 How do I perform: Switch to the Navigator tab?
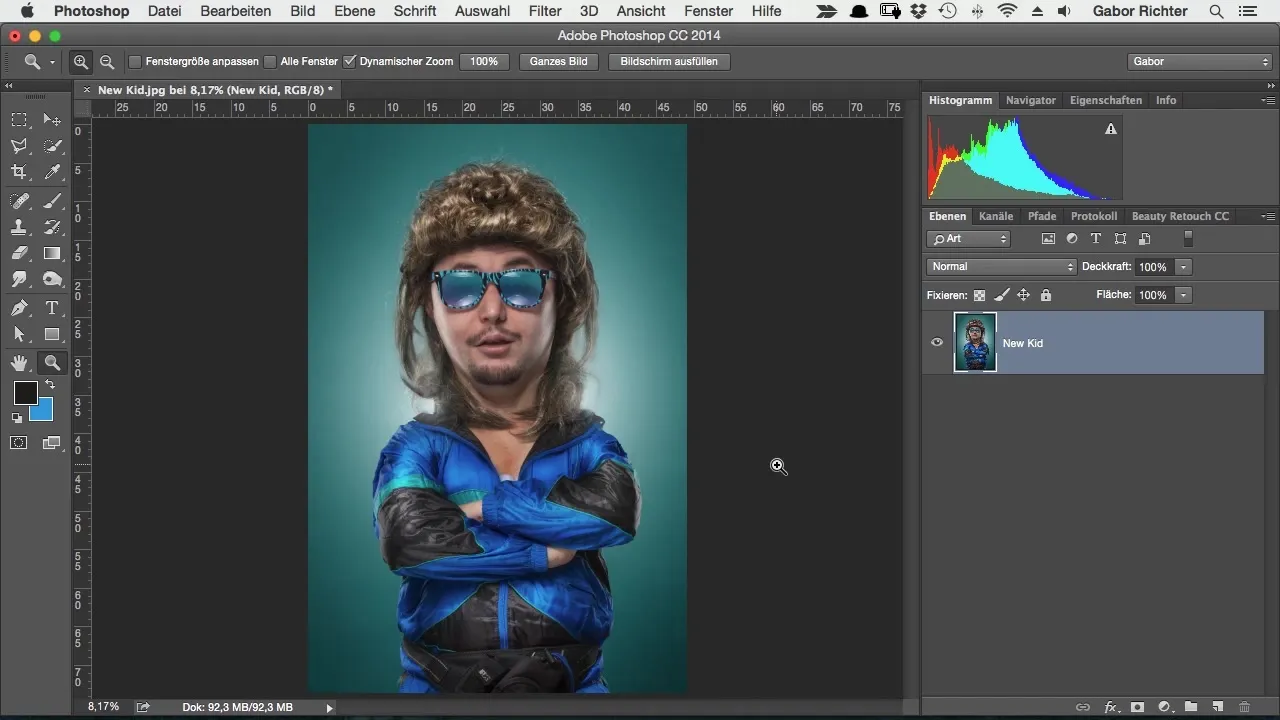[x=1030, y=100]
